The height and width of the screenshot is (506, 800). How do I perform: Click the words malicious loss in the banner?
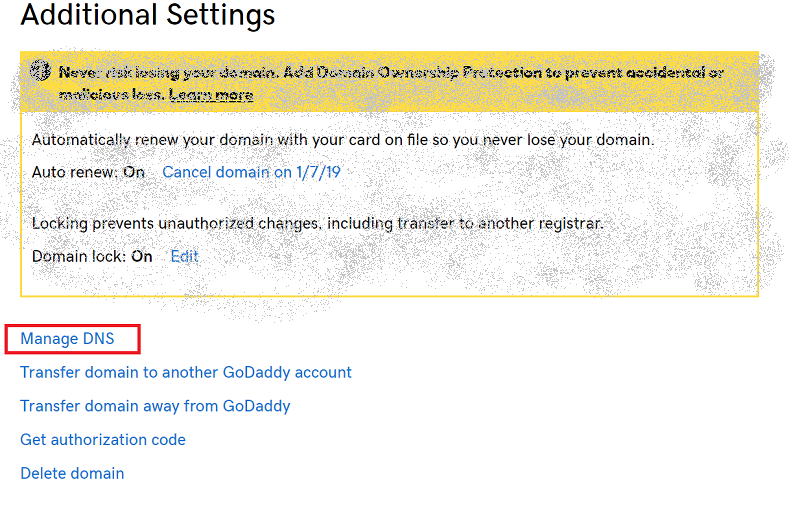[x=110, y=95]
